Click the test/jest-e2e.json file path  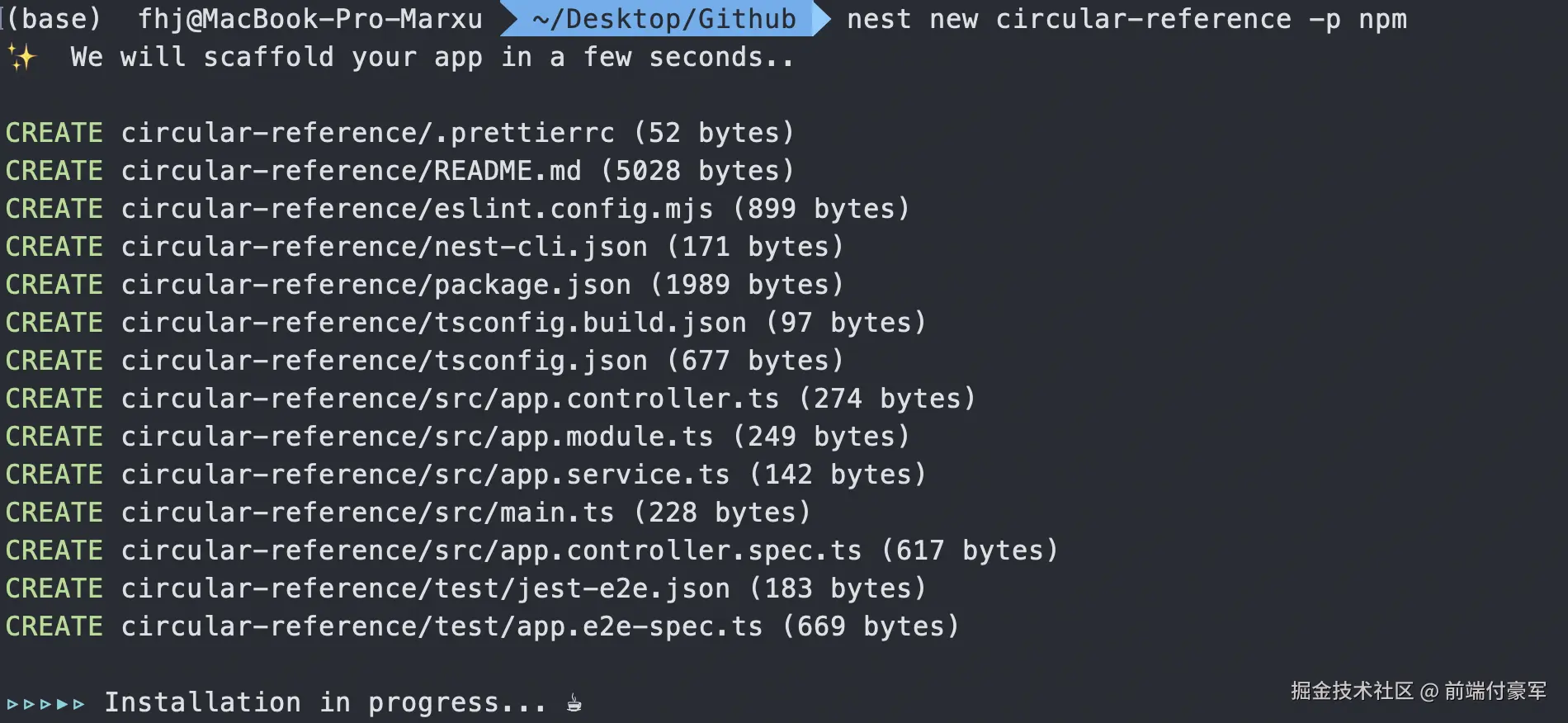point(425,588)
